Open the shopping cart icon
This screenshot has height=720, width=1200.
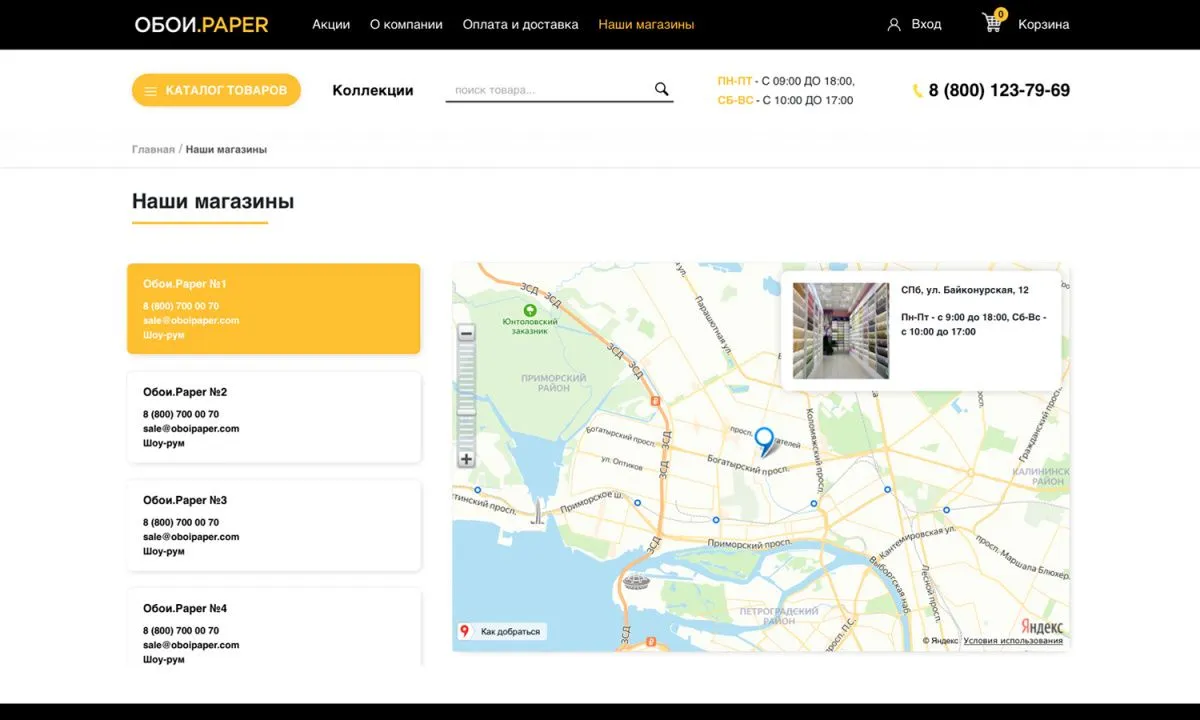(992, 23)
